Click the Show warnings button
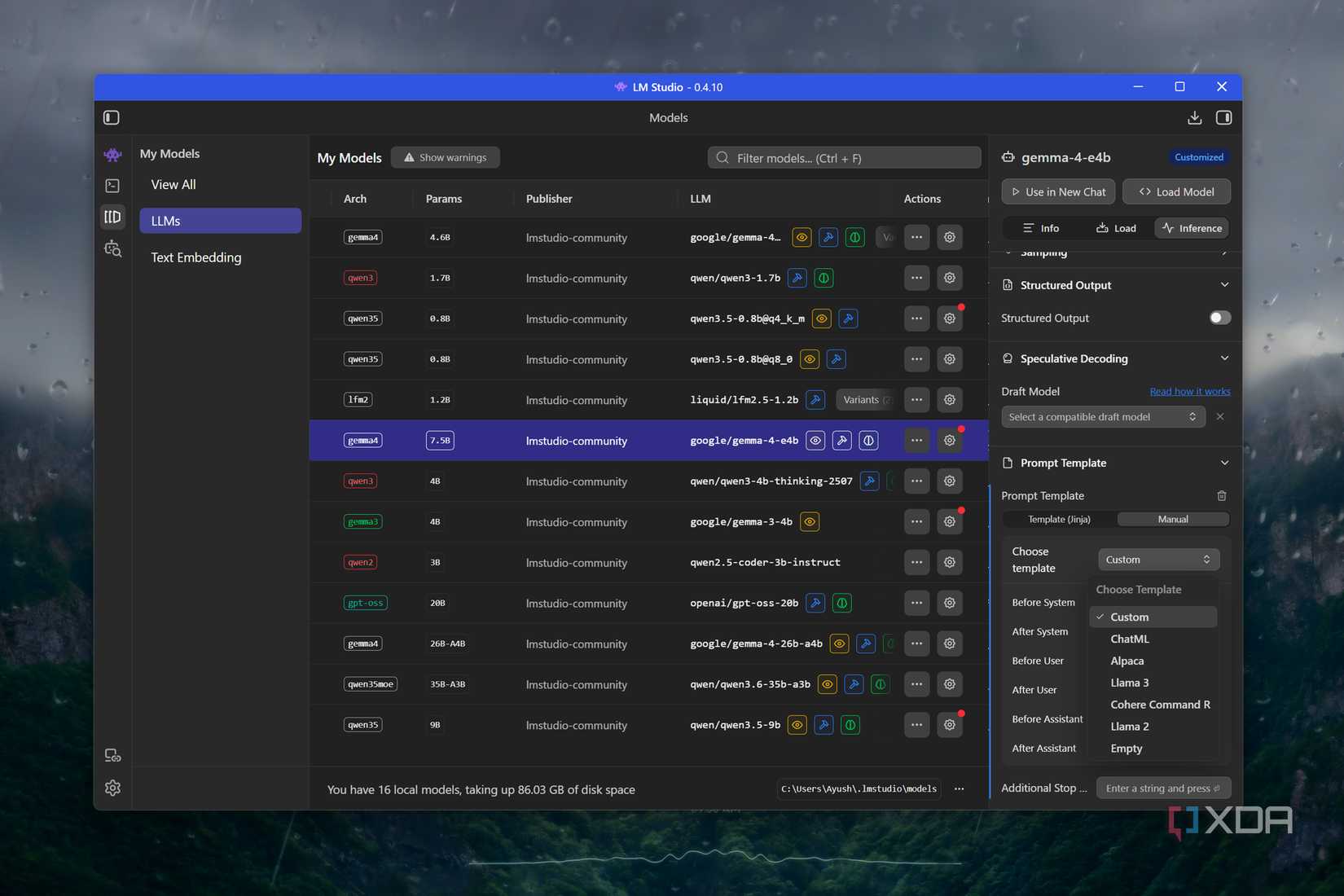 click(446, 157)
